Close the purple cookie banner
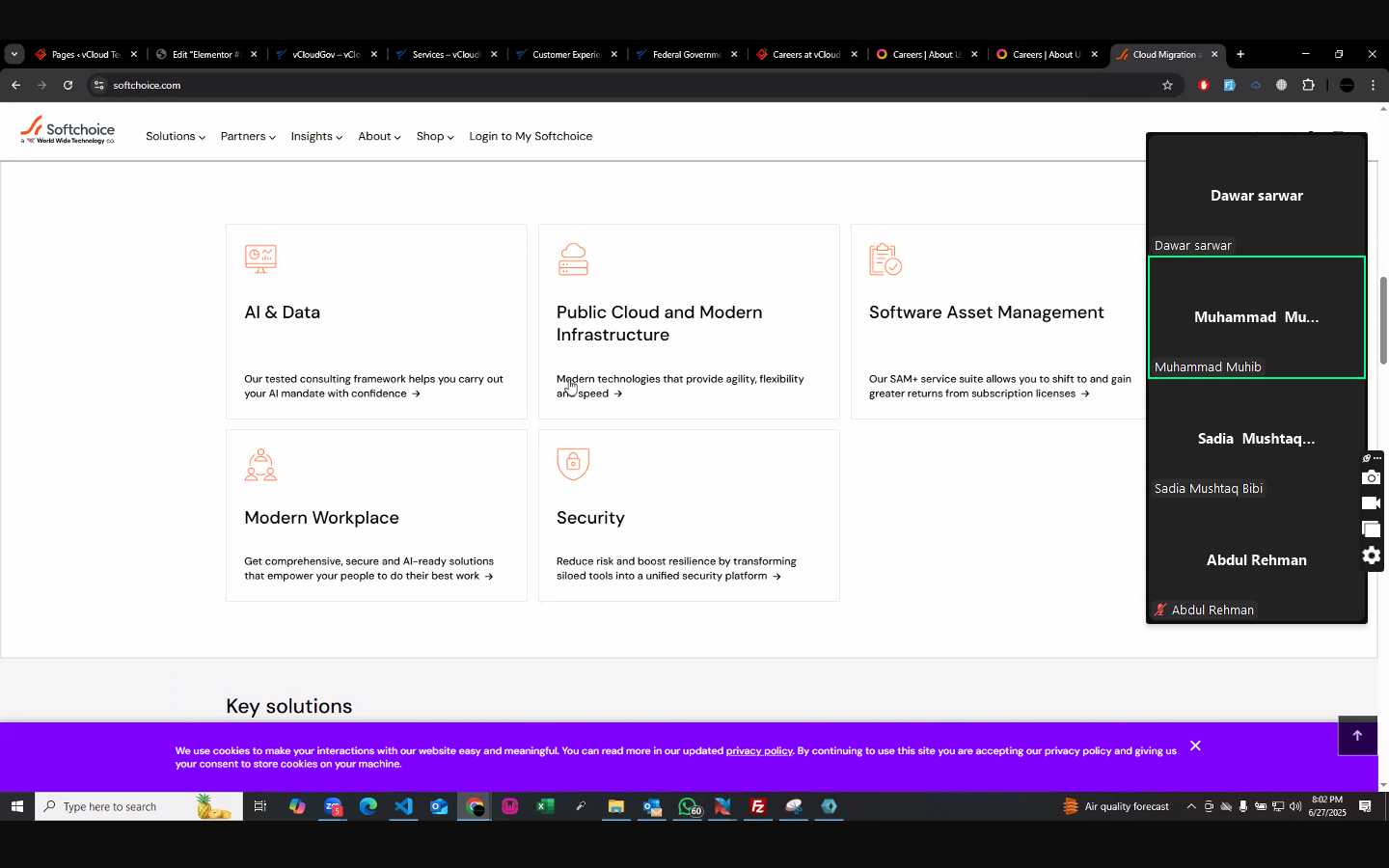The image size is (1389, 868). tap(1195, 746)
